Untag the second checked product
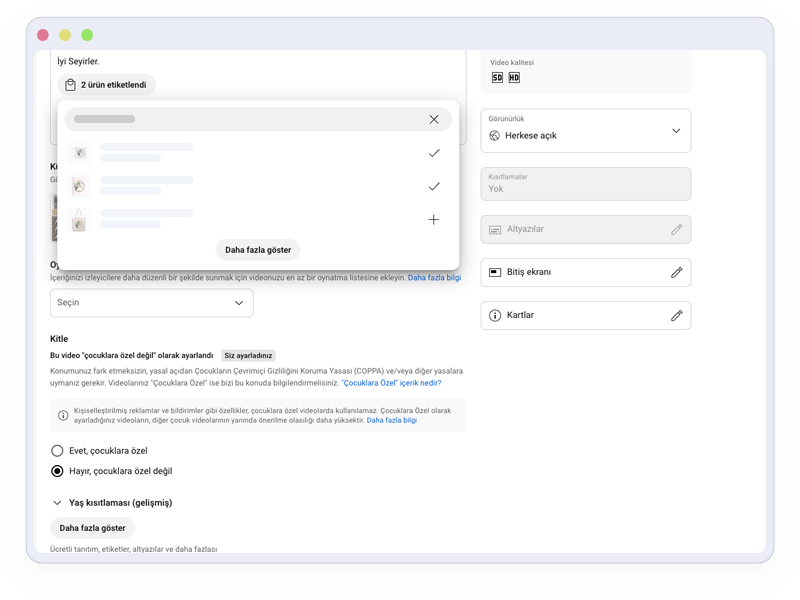This screenshot has width=800, height=600. pyautogui.click(x=434, y=186)
